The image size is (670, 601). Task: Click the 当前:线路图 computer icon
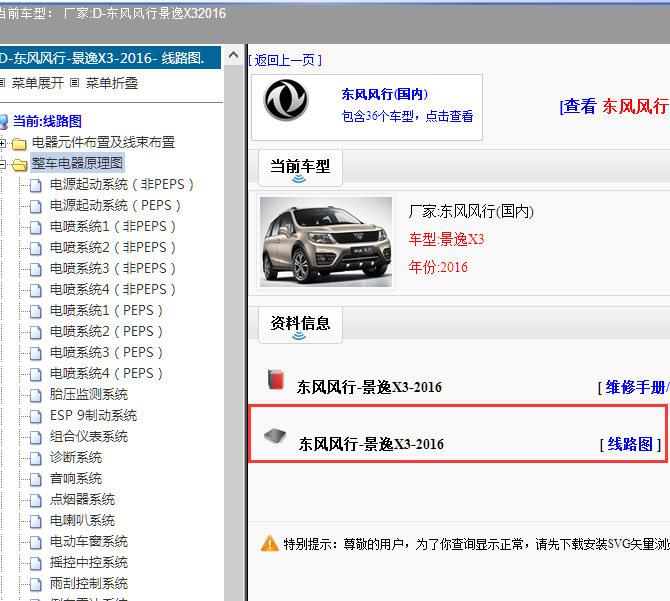3,122
